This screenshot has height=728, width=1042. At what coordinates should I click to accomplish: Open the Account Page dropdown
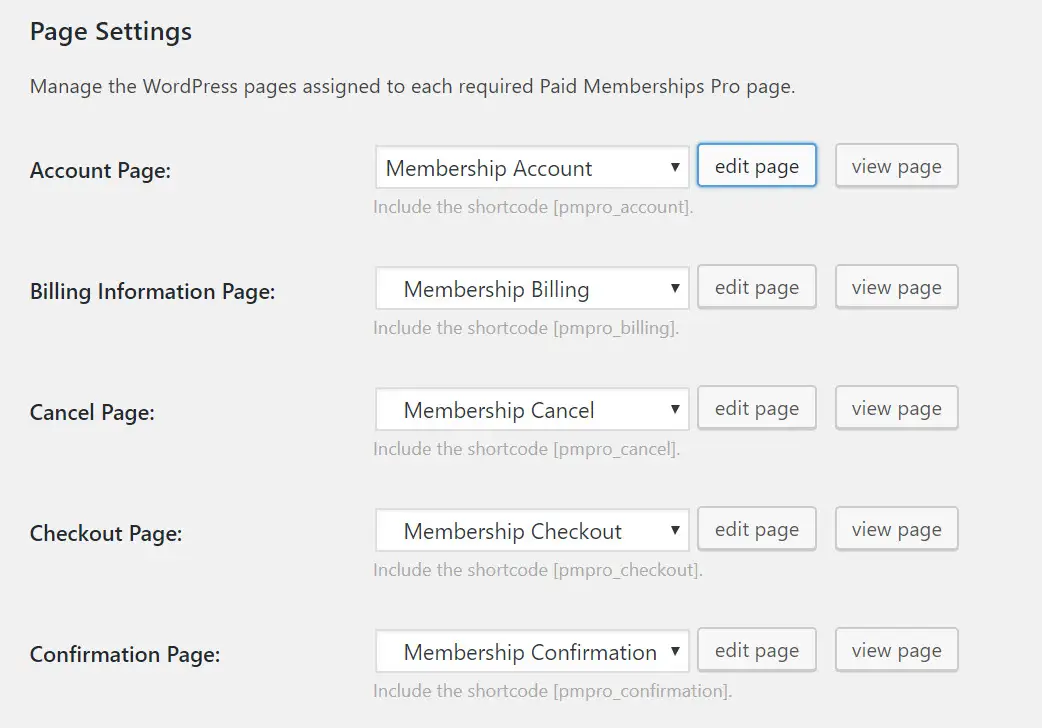coord(531,167)
